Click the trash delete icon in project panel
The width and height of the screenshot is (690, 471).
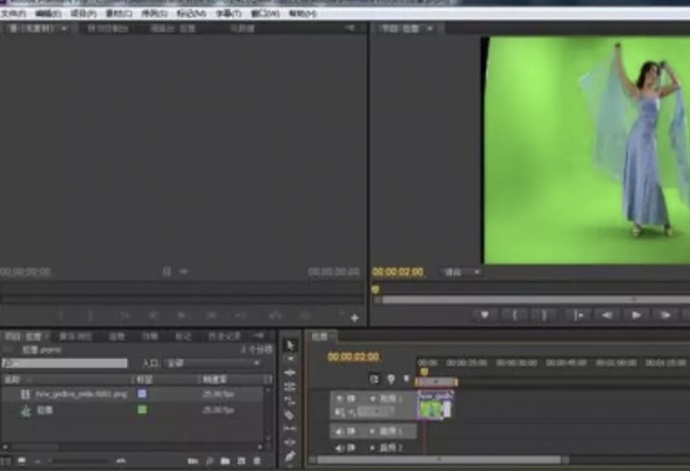click(x=257, y=461)
